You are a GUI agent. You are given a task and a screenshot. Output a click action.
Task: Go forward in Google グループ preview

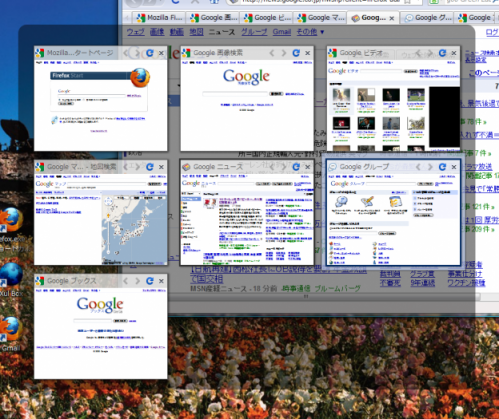(x=430, y=167)
